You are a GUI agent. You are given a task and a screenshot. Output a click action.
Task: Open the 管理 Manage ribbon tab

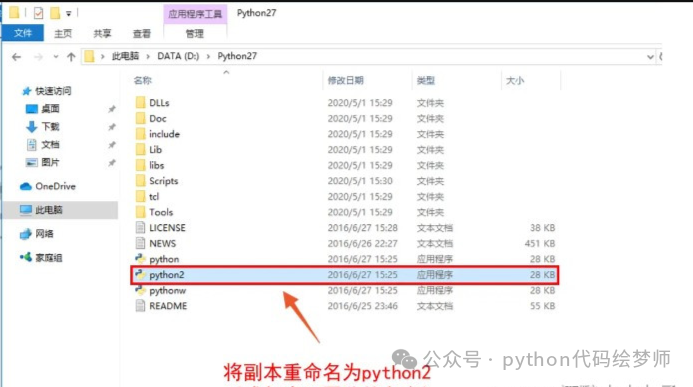click(194, 34)
